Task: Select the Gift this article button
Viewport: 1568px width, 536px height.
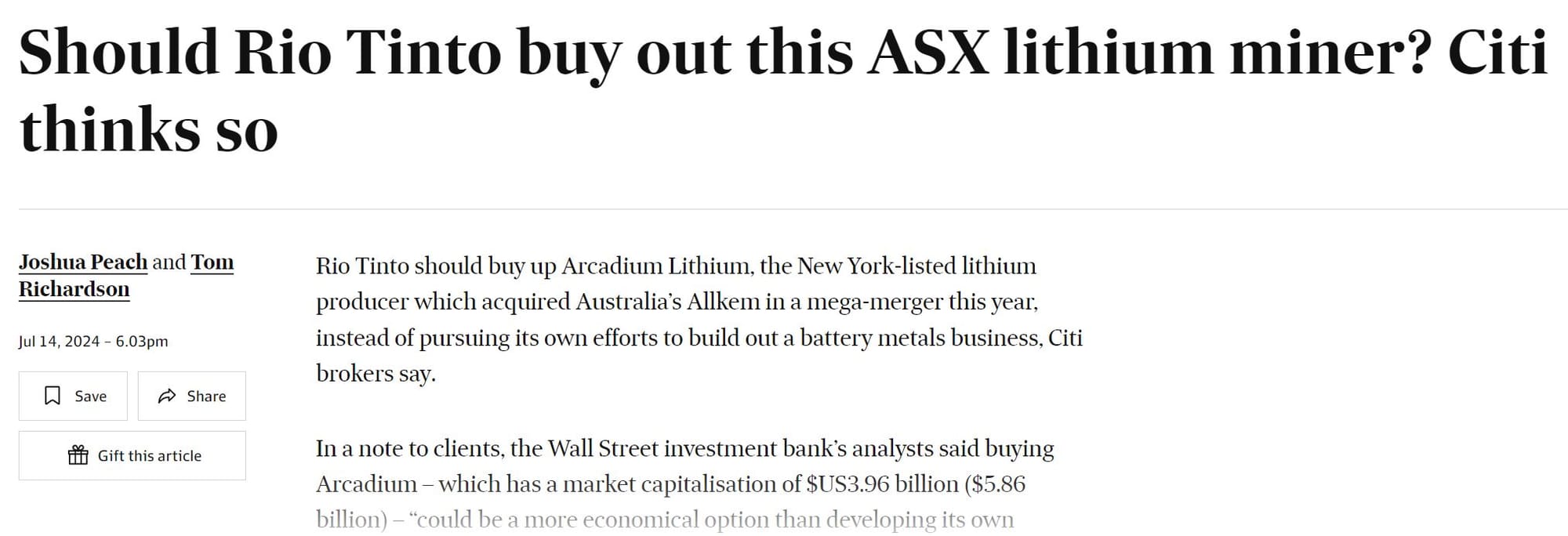Action: (132, 455)
